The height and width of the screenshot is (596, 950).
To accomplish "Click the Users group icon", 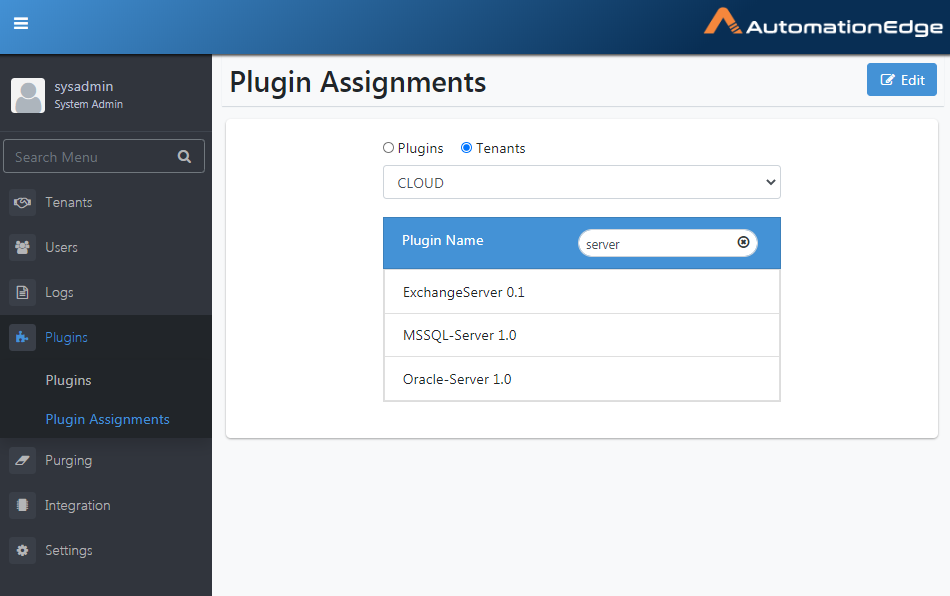I will coord(22,247).
